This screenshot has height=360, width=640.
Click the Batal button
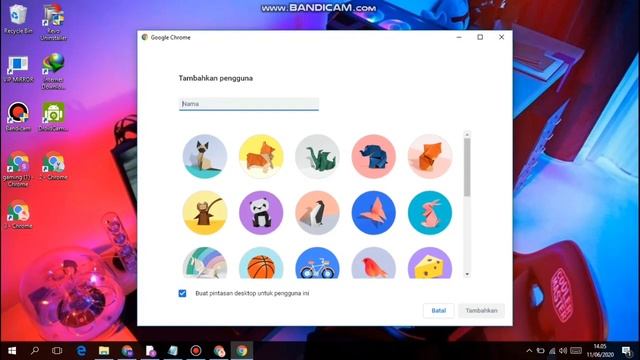(x=438, y=311)
